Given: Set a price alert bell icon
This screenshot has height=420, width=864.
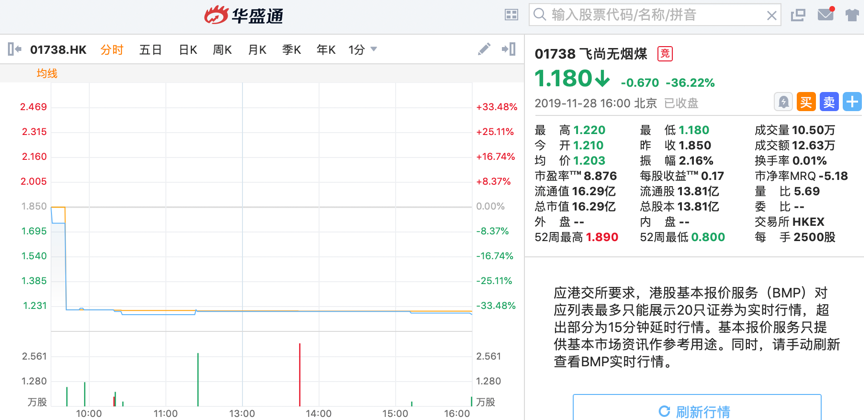Looking at the screenshot, I should point(783,102).
